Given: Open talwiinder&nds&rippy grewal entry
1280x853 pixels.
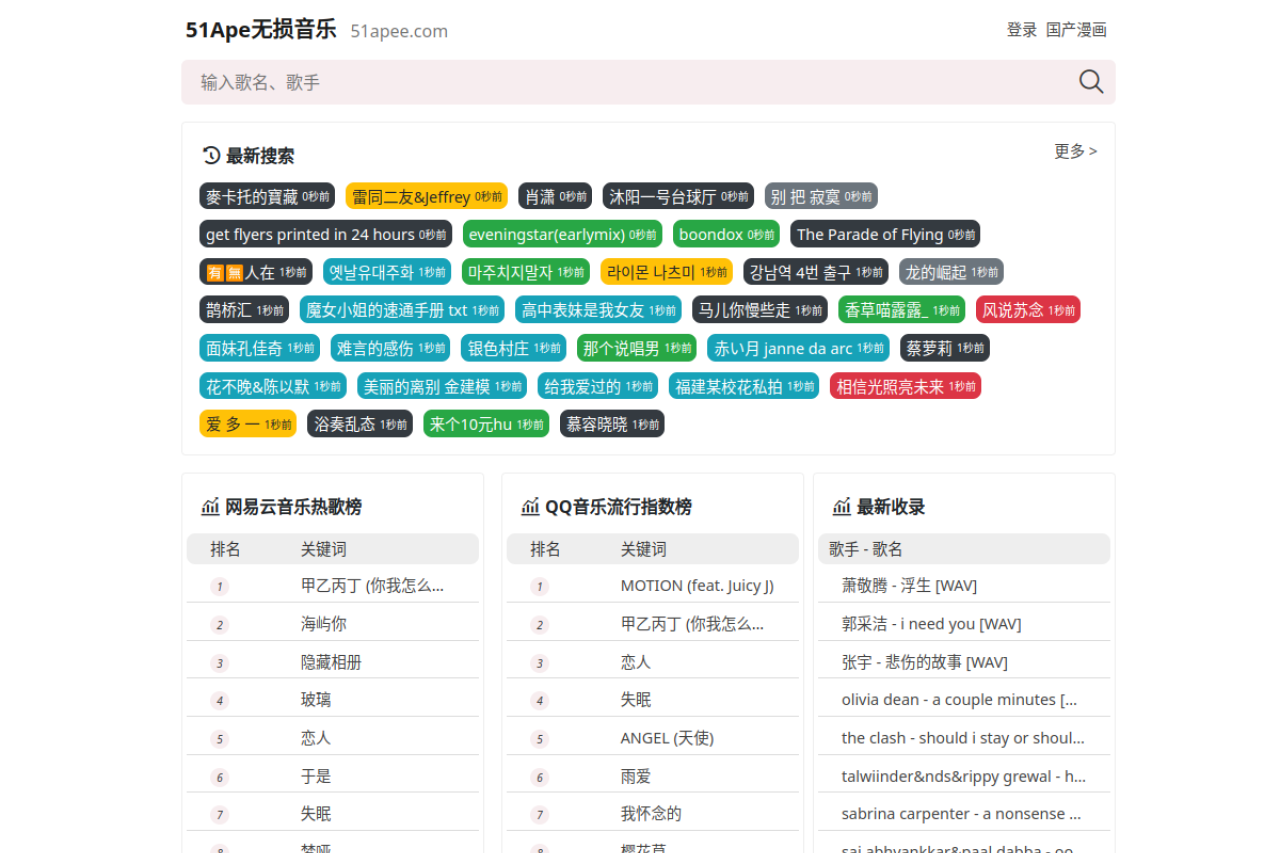Looking at the screenshot, I should click(964, 776).
